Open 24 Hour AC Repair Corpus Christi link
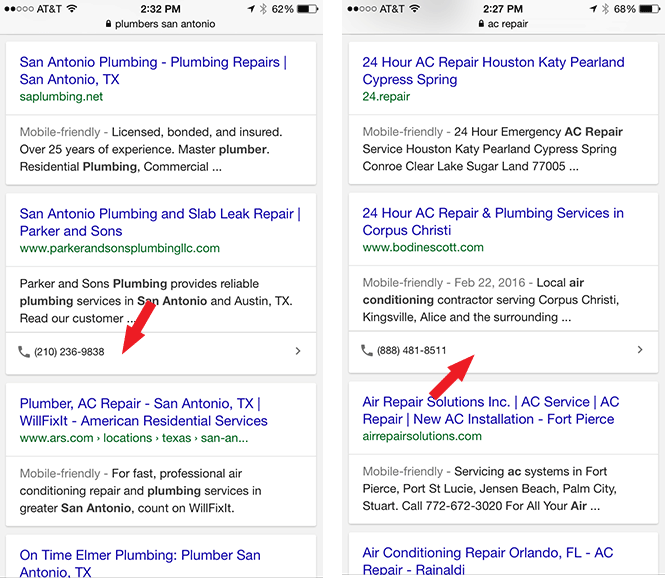The height and width of the screenshot is (578, 665). click(x=492, y=222)
